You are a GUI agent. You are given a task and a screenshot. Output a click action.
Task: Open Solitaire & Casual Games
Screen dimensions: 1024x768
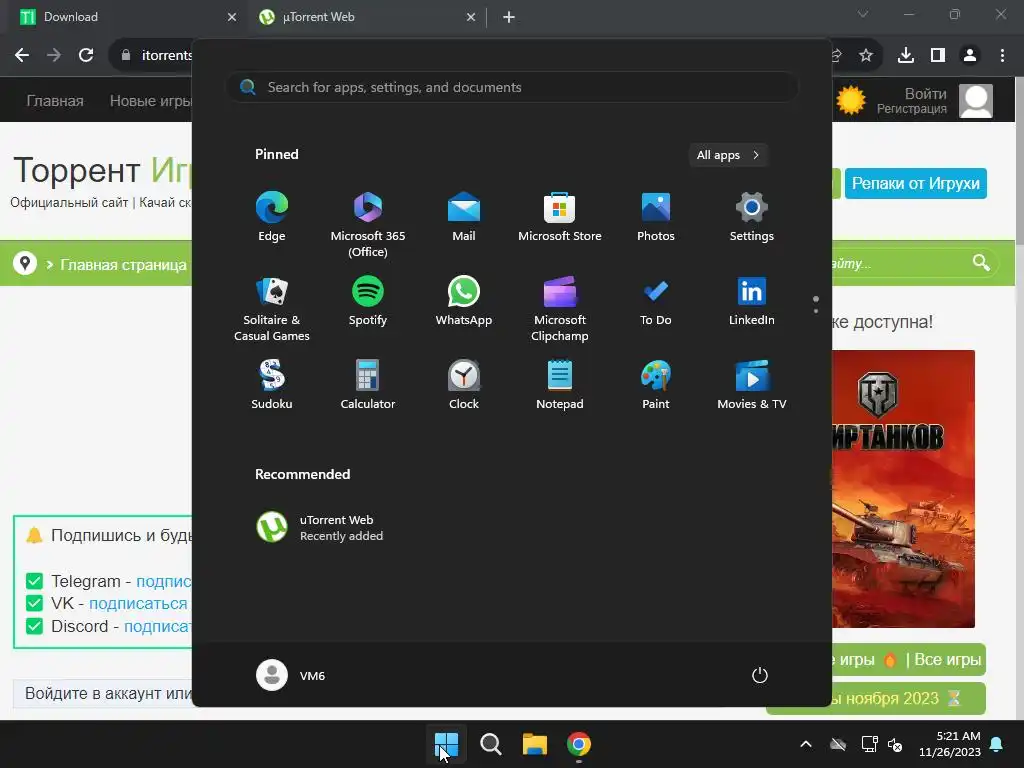[x=272, y=308]
